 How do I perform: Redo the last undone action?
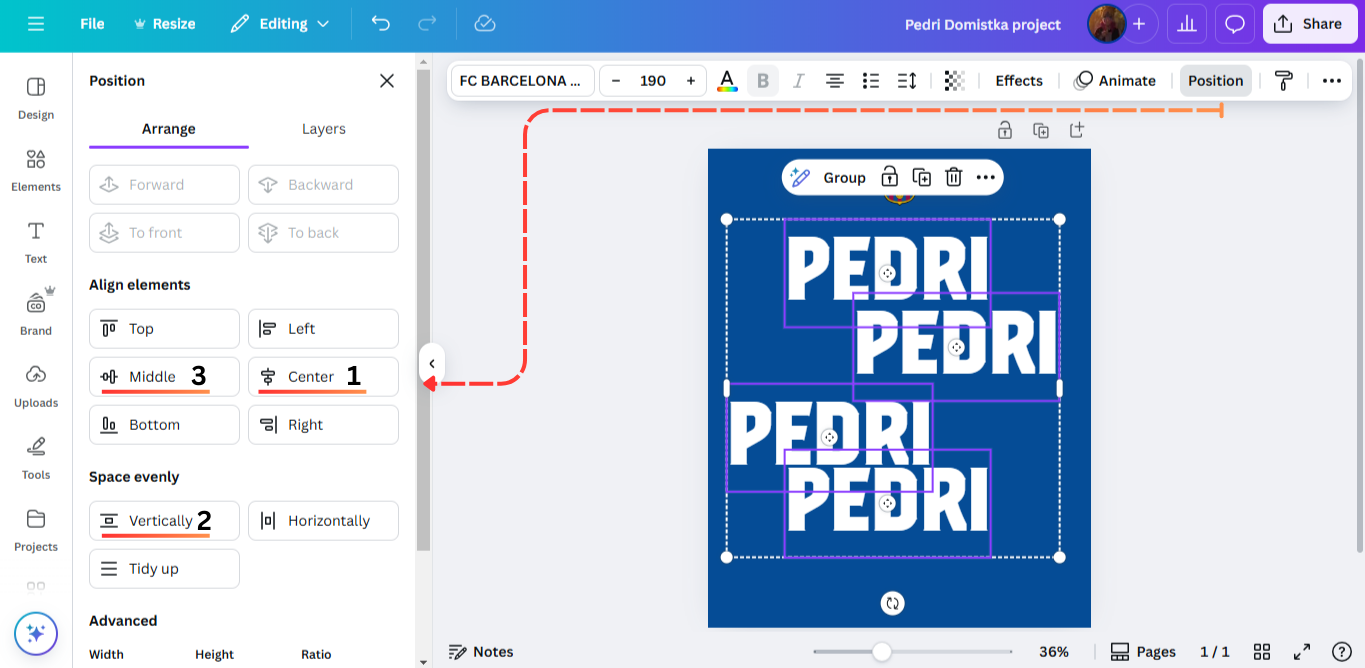(x=427, y=24)
